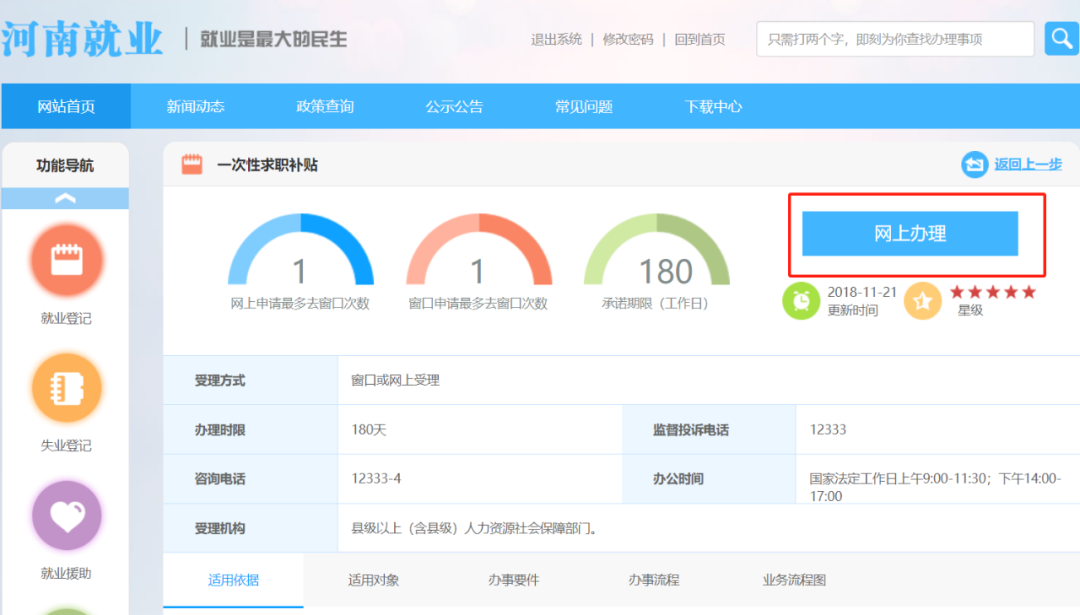Viewport: 1080px width, 615px height.
Task: Click the search magnifier icon button
Action: [x=1061, y=39]
